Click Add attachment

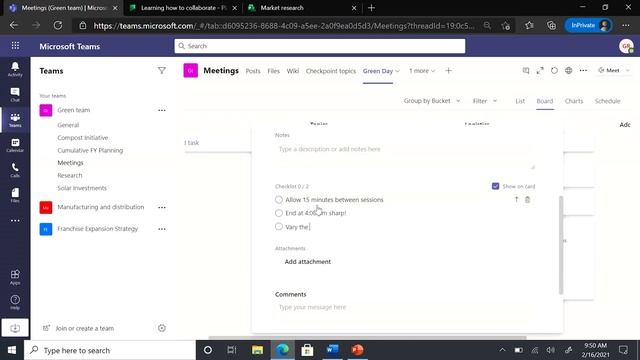308,262
